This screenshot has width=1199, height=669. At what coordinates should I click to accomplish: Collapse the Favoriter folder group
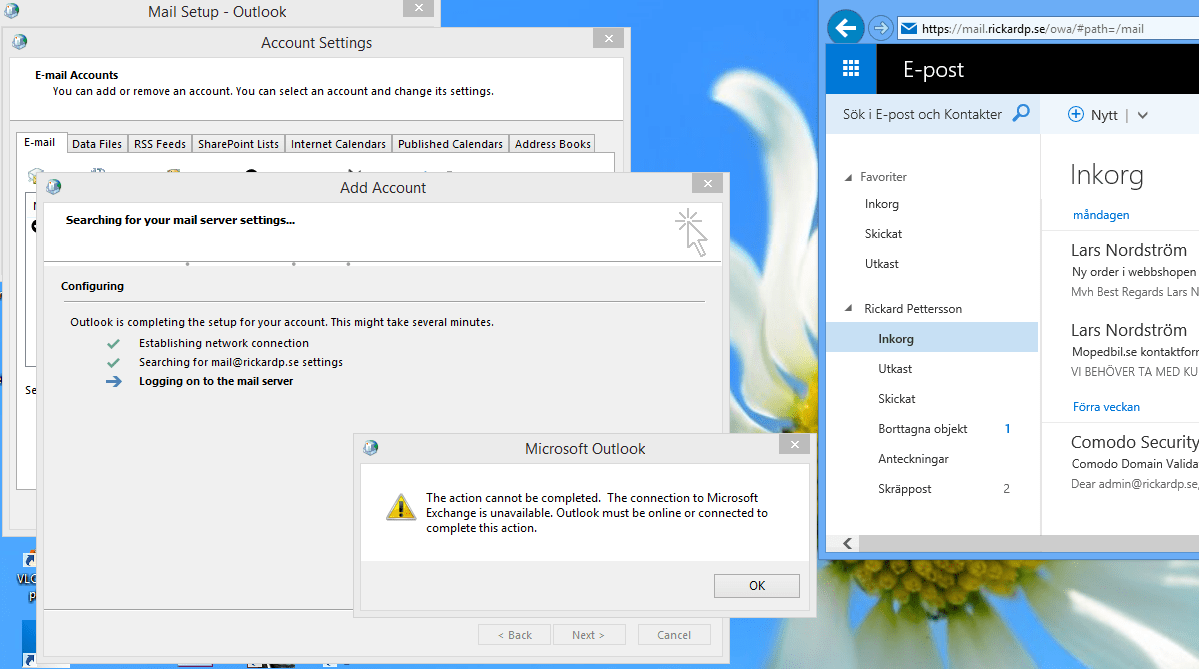(x=848, y=177)
